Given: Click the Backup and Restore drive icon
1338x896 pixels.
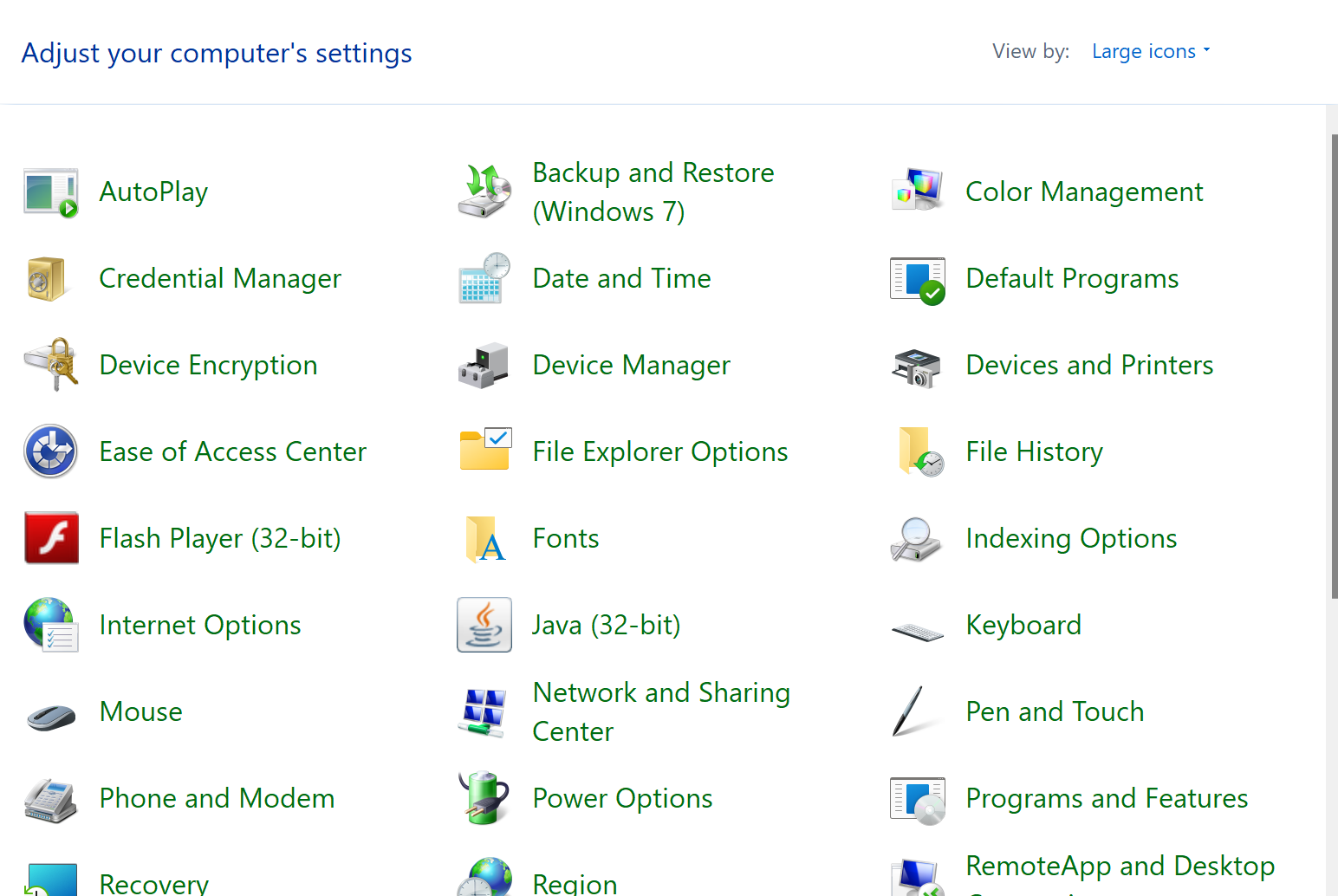Looking at the screenshot, I should (x=484, y=192).
